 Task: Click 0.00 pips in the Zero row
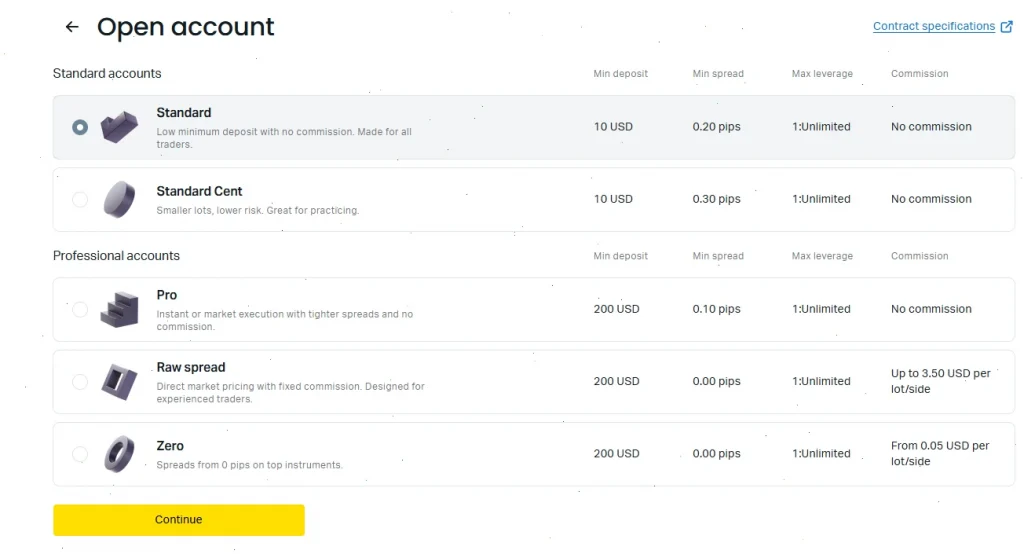(x=716, y=453)
